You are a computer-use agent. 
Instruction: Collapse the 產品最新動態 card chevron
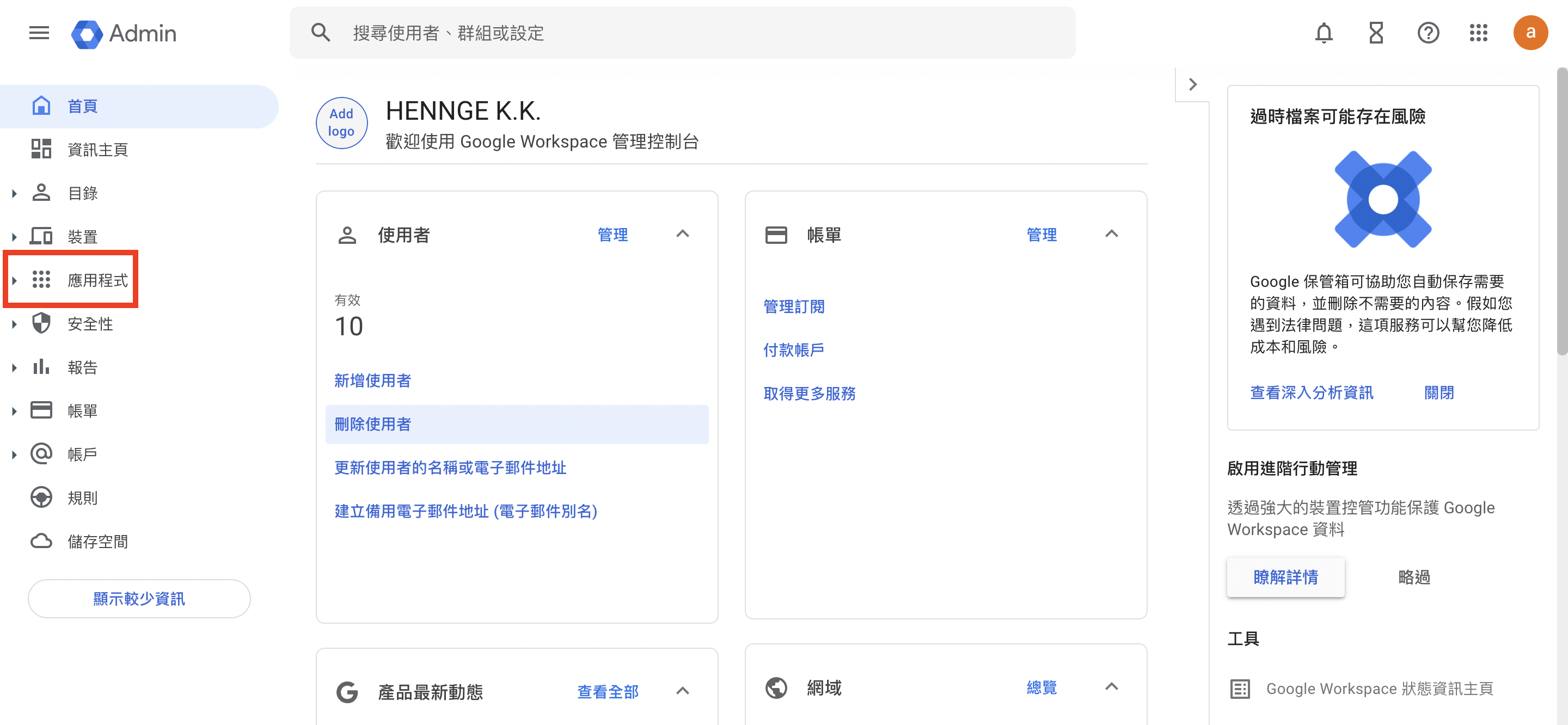point(683,691)
